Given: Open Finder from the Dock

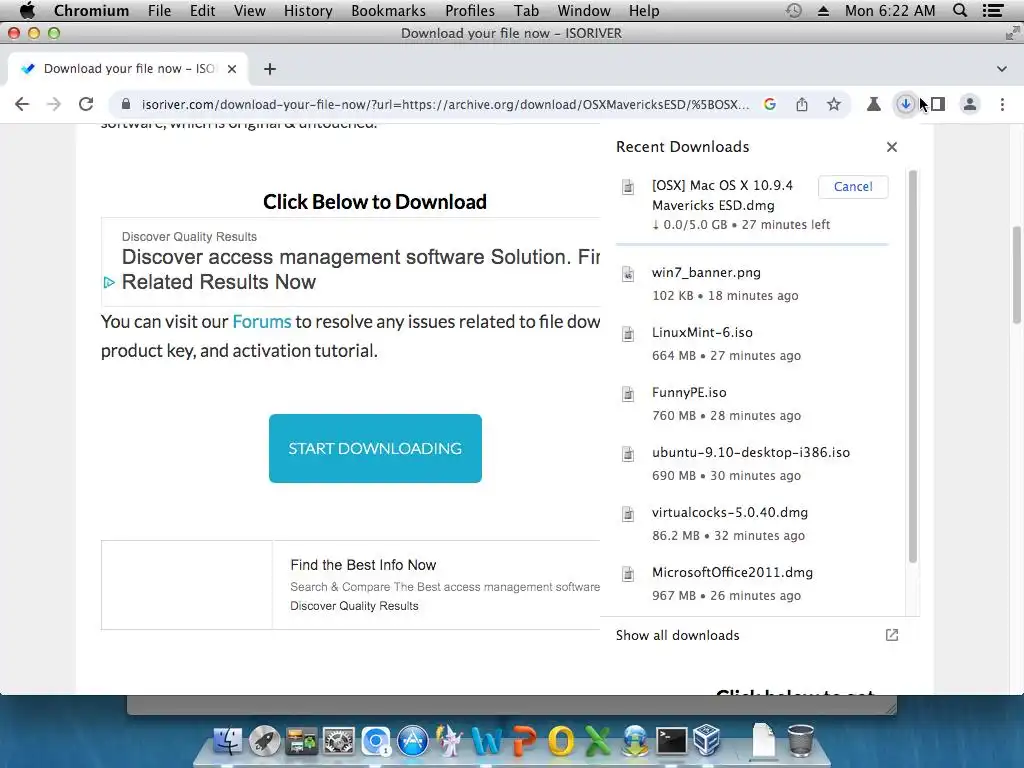Looking at the screenshot, I should pos(228,741).
